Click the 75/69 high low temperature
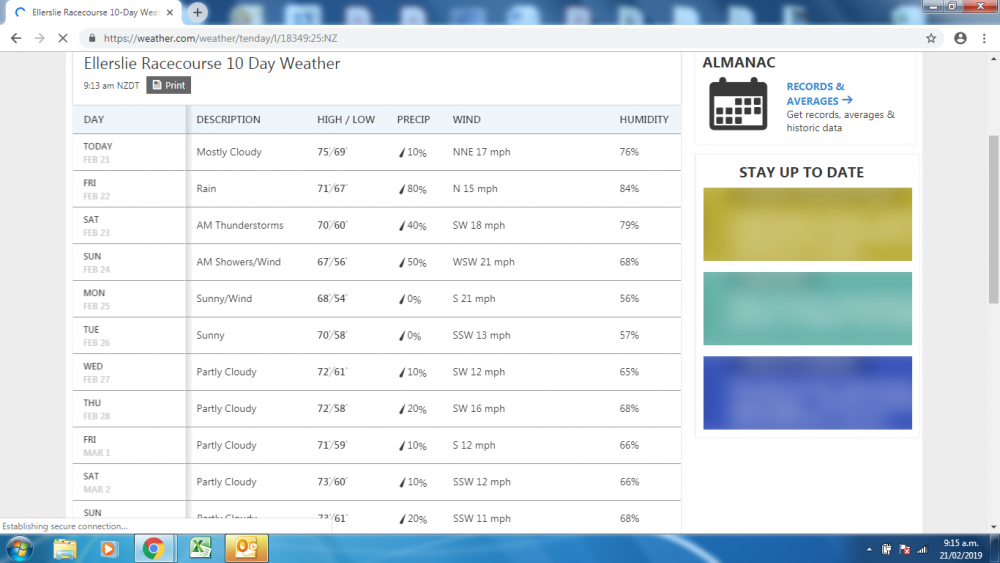 [x=332, y=152]
